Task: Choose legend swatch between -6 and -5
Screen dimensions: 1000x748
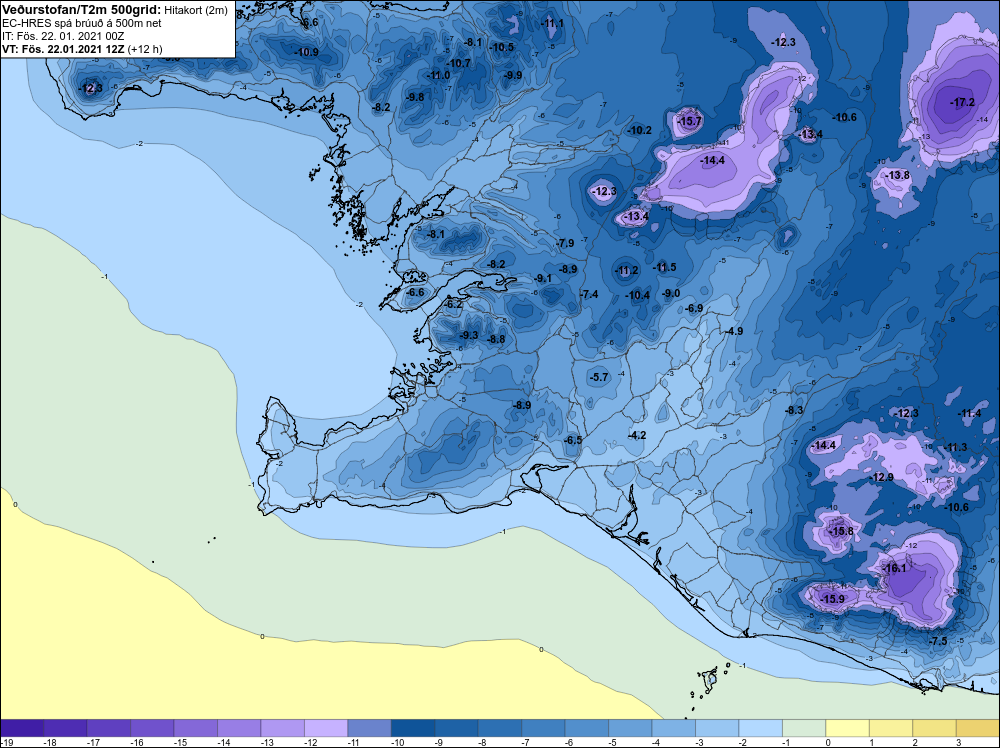Action: pos(587,728)
